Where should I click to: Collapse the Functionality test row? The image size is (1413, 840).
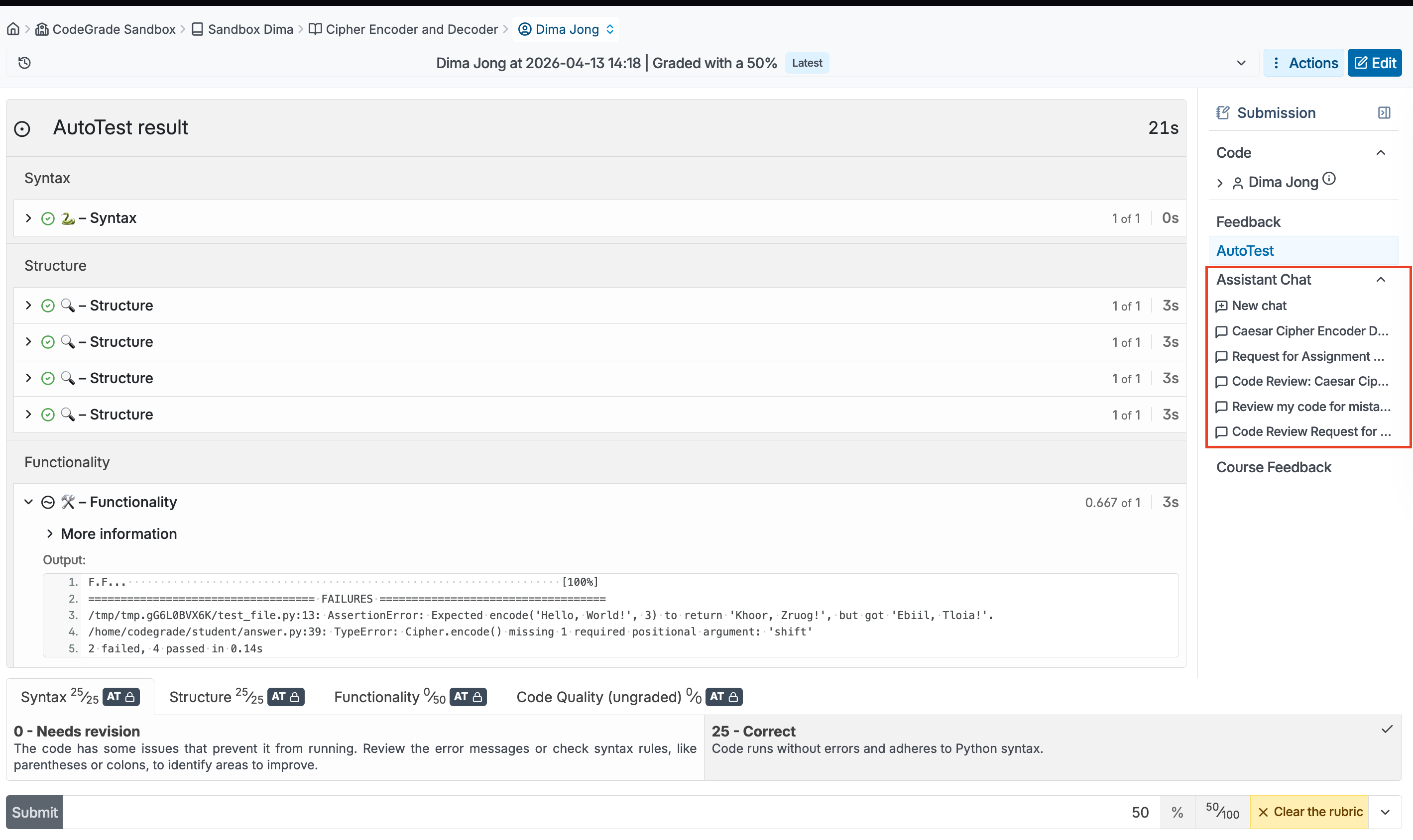(28, 502)
